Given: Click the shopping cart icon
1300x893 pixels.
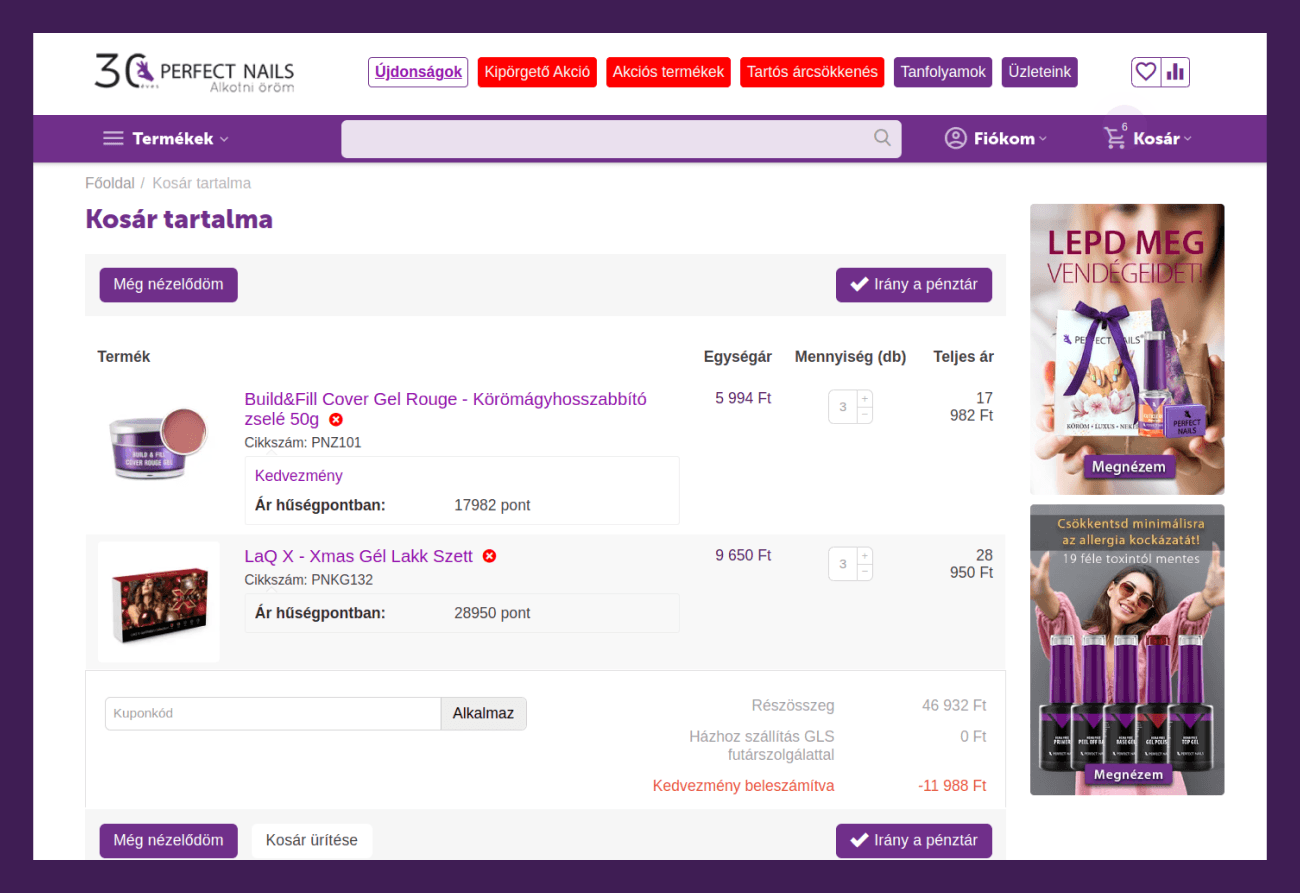Looking at the screenshot, I should point(1114,139).
